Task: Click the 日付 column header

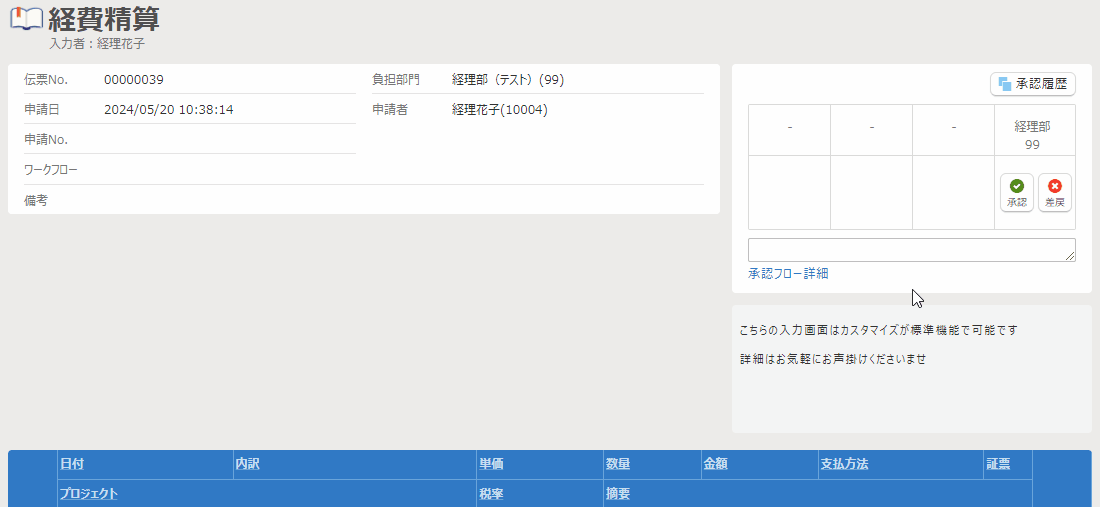Action: tap(72, 464)
